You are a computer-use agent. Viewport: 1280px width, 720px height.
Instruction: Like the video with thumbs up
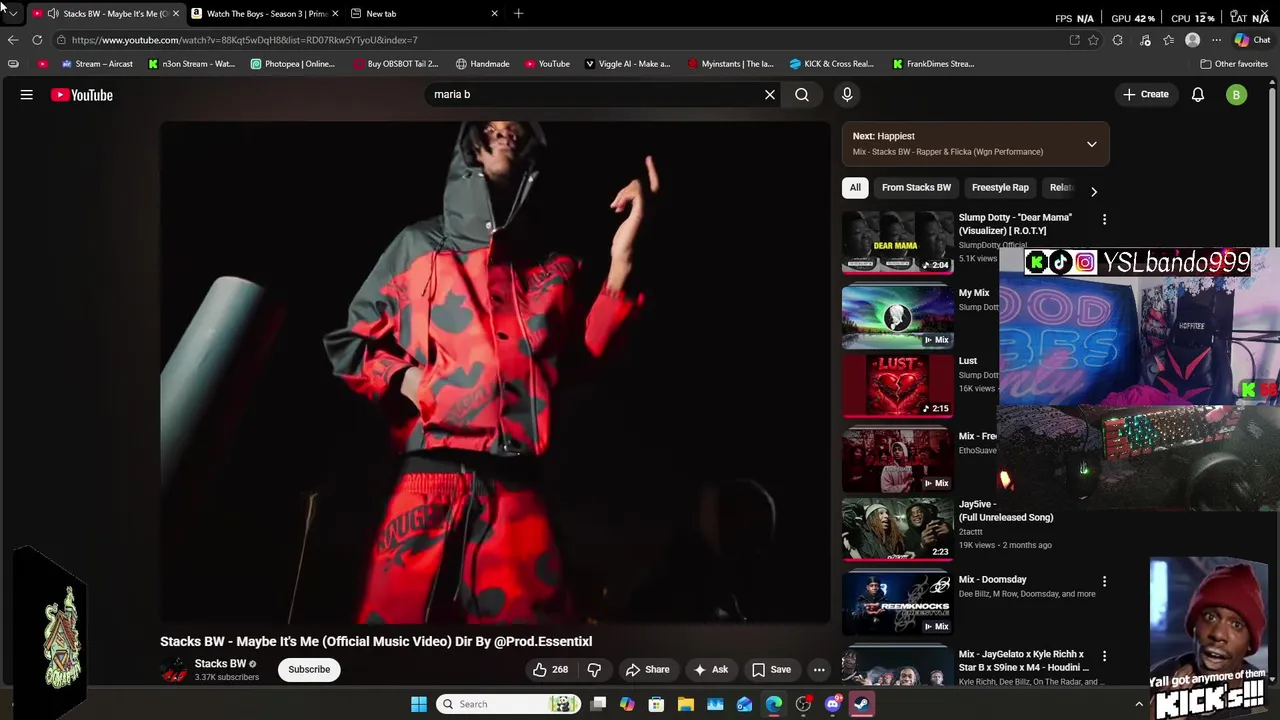pos(551,670)
